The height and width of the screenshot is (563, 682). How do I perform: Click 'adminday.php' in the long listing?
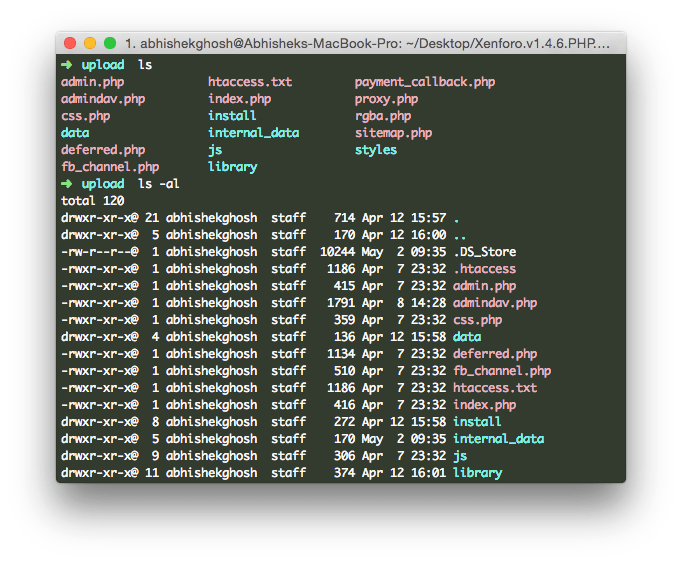click(x=495, y=303)
